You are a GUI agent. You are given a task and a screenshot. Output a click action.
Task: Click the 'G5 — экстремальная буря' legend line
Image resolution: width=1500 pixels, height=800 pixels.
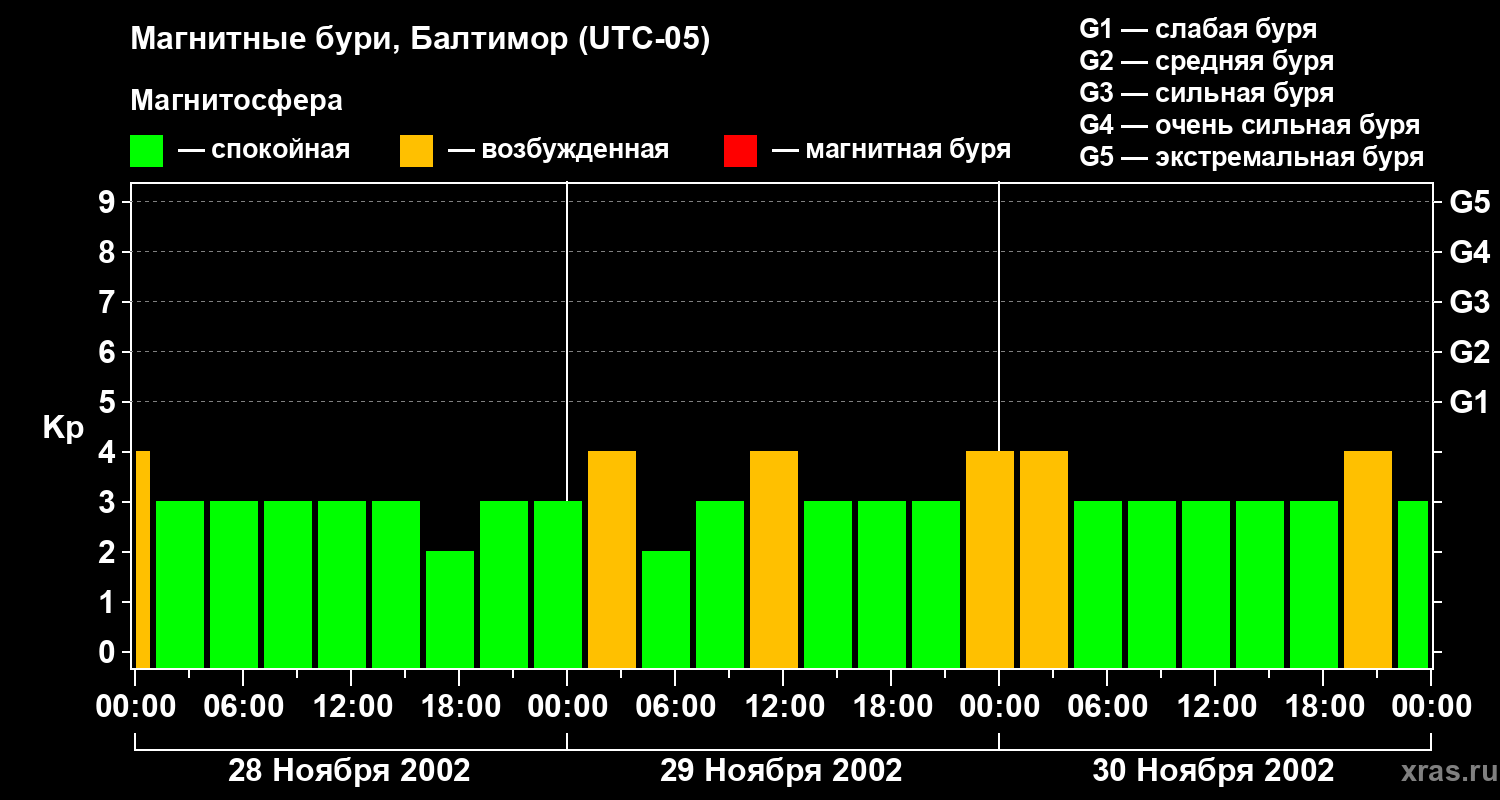[x=1252, y=157]
